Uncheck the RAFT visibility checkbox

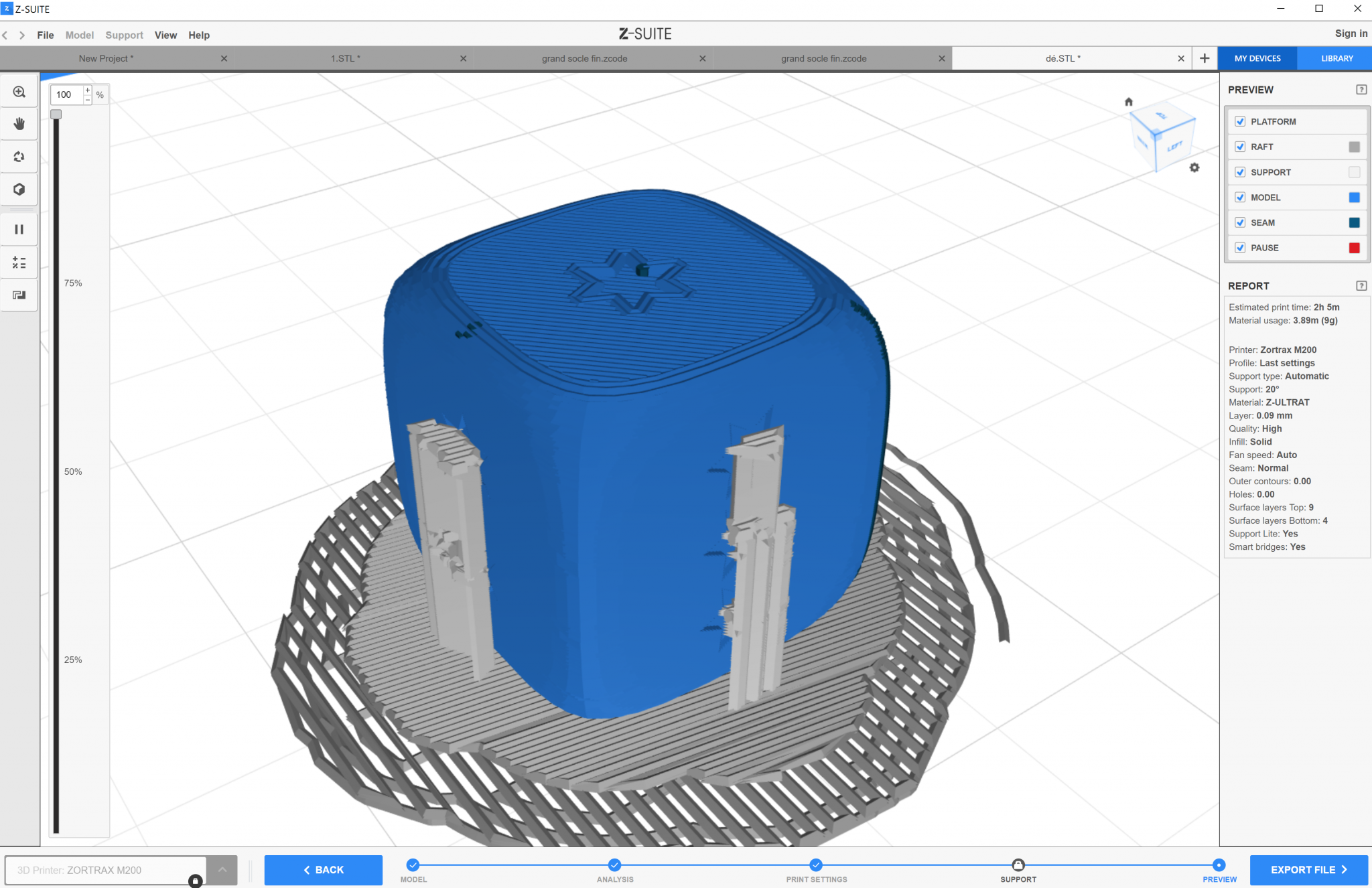coord(1240,147)
